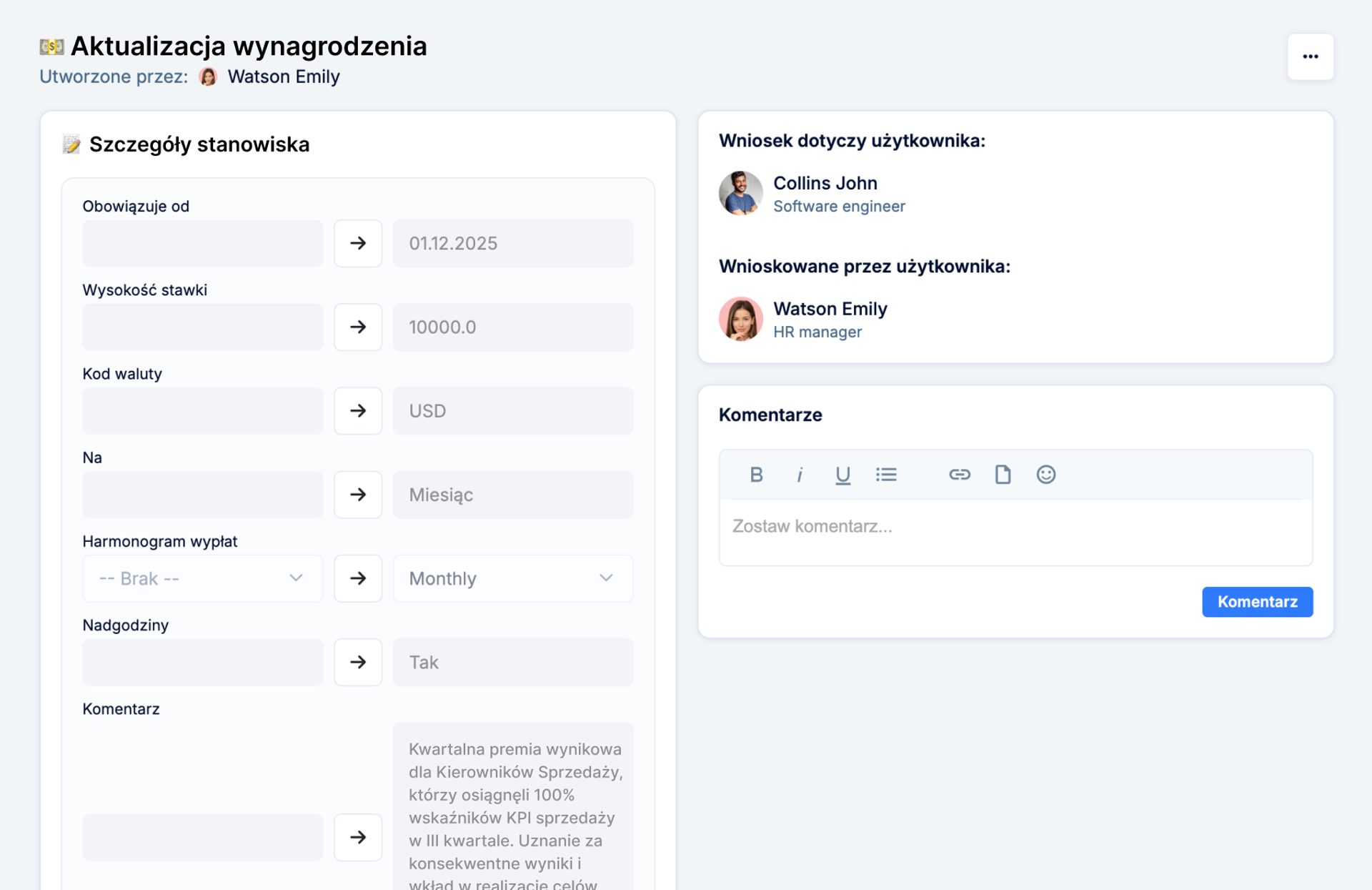
Task: Click arrow button for Wysokość stawki
Action: point(358,327)
